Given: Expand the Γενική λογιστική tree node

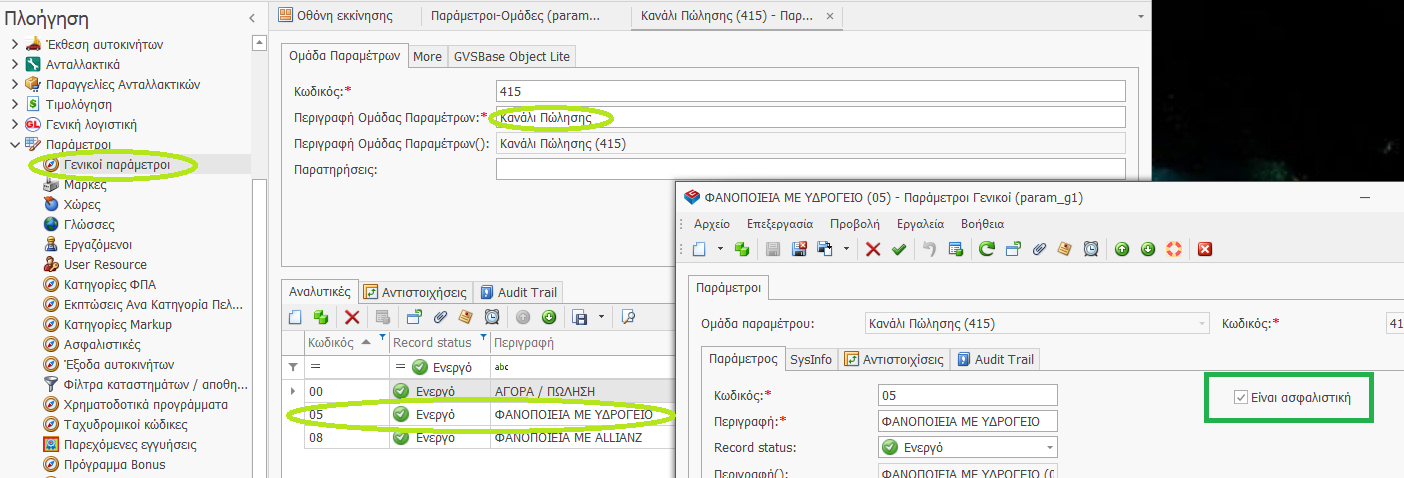Looking at the screenshot, I should (14, 124).
